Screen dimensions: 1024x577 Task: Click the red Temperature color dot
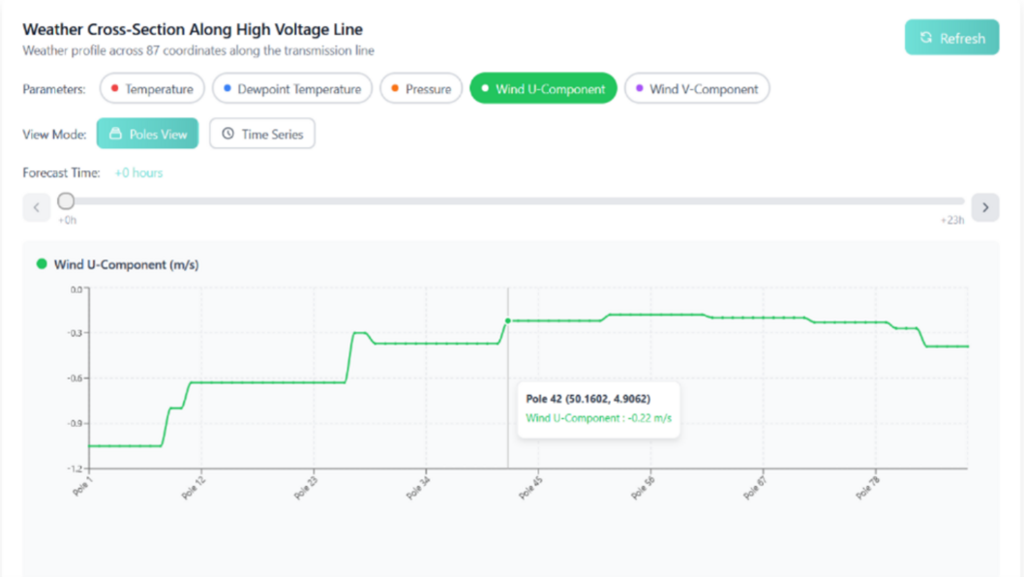115,89
